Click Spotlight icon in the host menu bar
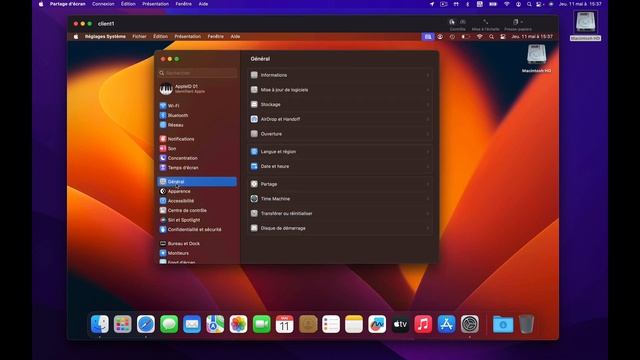This screenshot has height=360, width=640. [x=529, y=4]
